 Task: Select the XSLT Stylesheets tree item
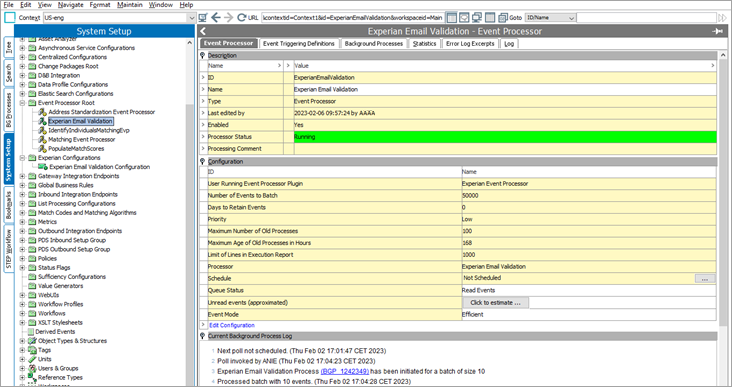pyautogui.click(x=60, y=323)
